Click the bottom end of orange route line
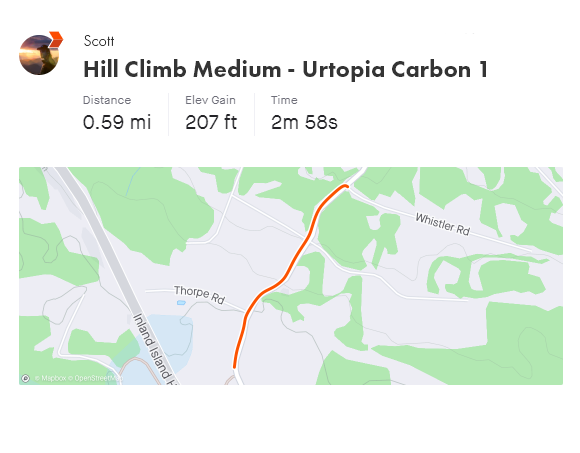This screenshot has height=453, width=580. click(235, 366)
